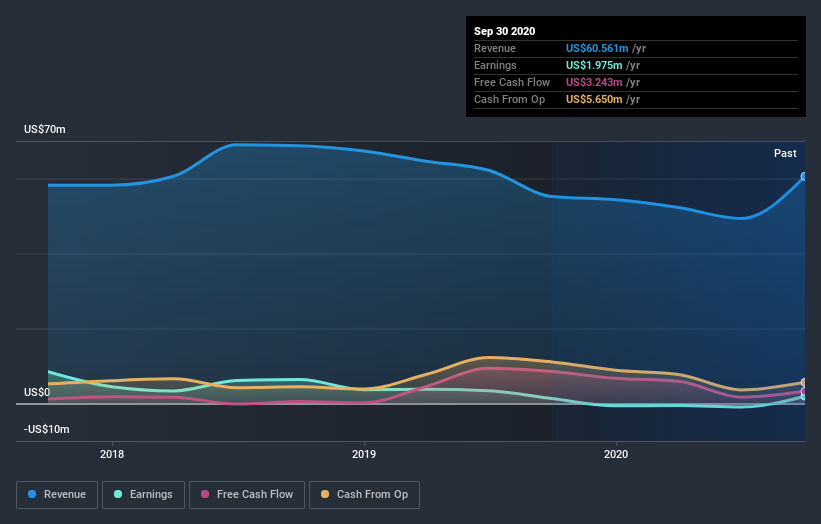Image resolution: width=821 pixels, height=524 pixels.
Task: Toggle the Revenue legend button
Action: tap(57, 495)
